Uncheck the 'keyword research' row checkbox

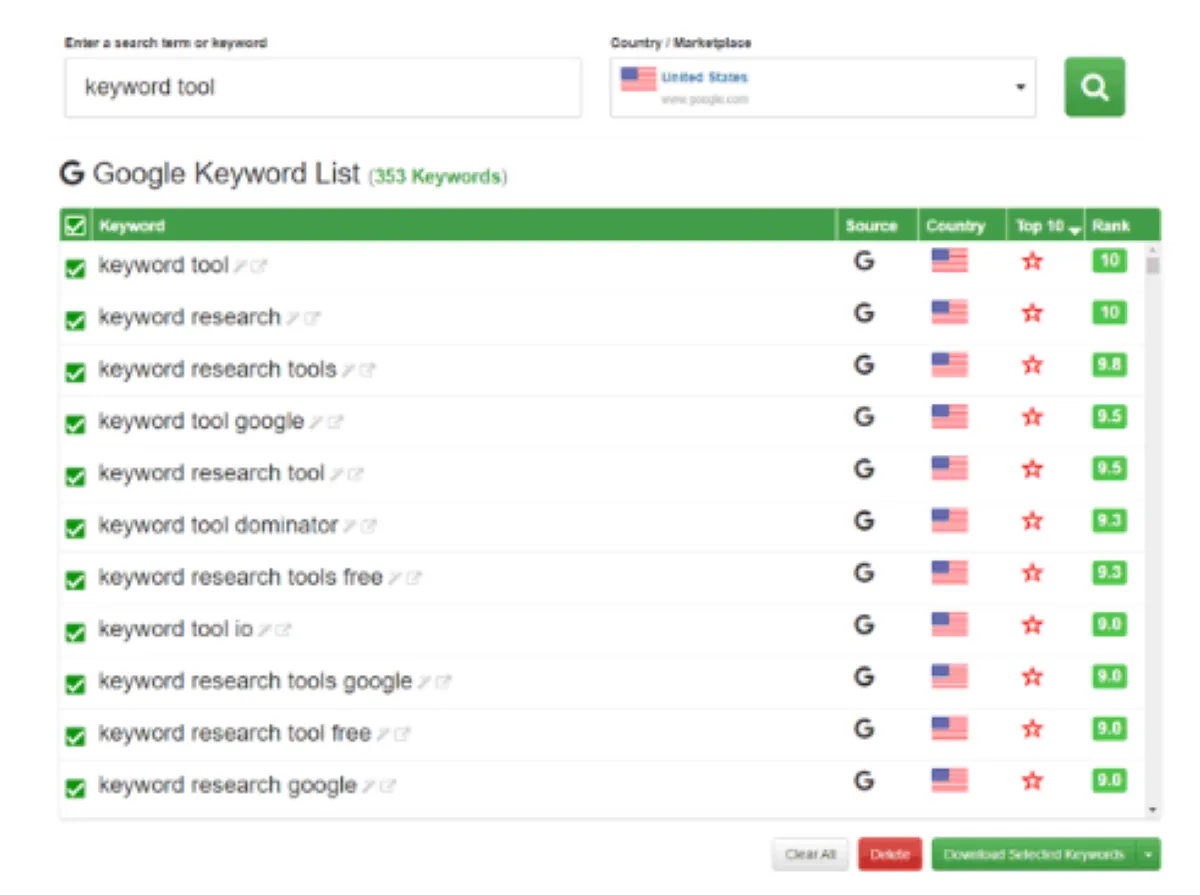[x=75, y=321]
